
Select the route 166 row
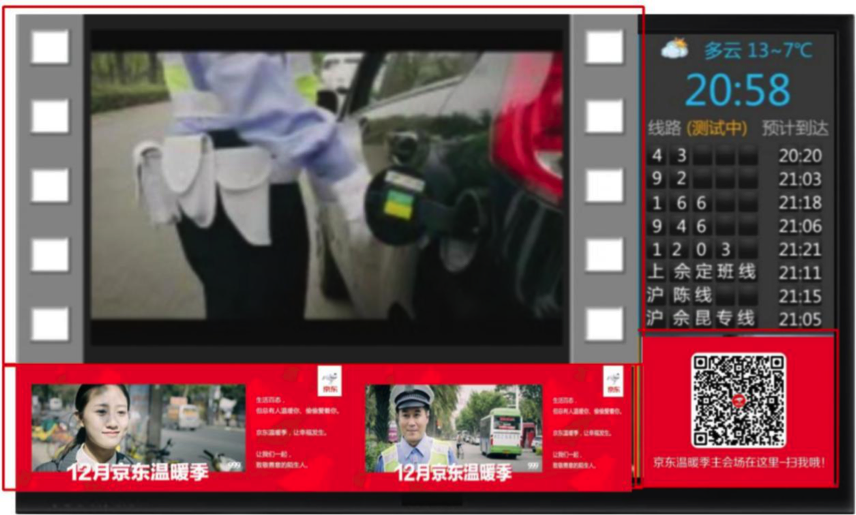[x=736, y=203]
